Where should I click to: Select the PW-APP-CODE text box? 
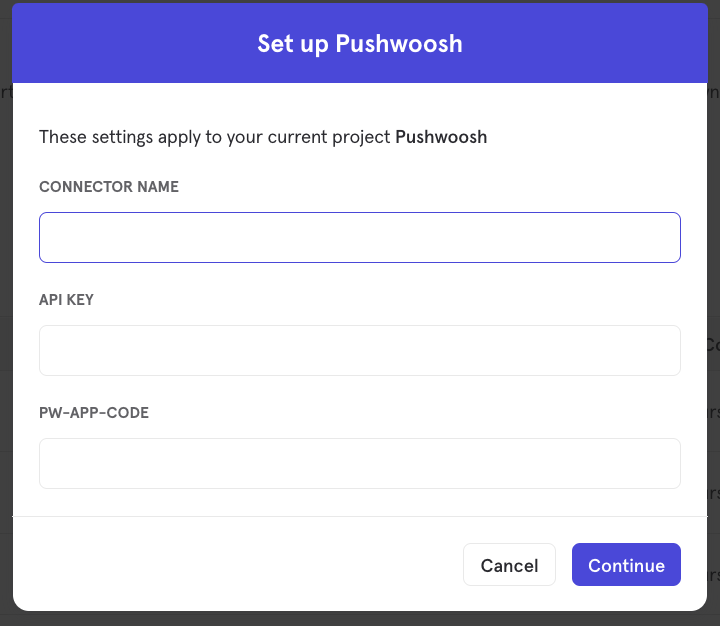coord(360,463)
